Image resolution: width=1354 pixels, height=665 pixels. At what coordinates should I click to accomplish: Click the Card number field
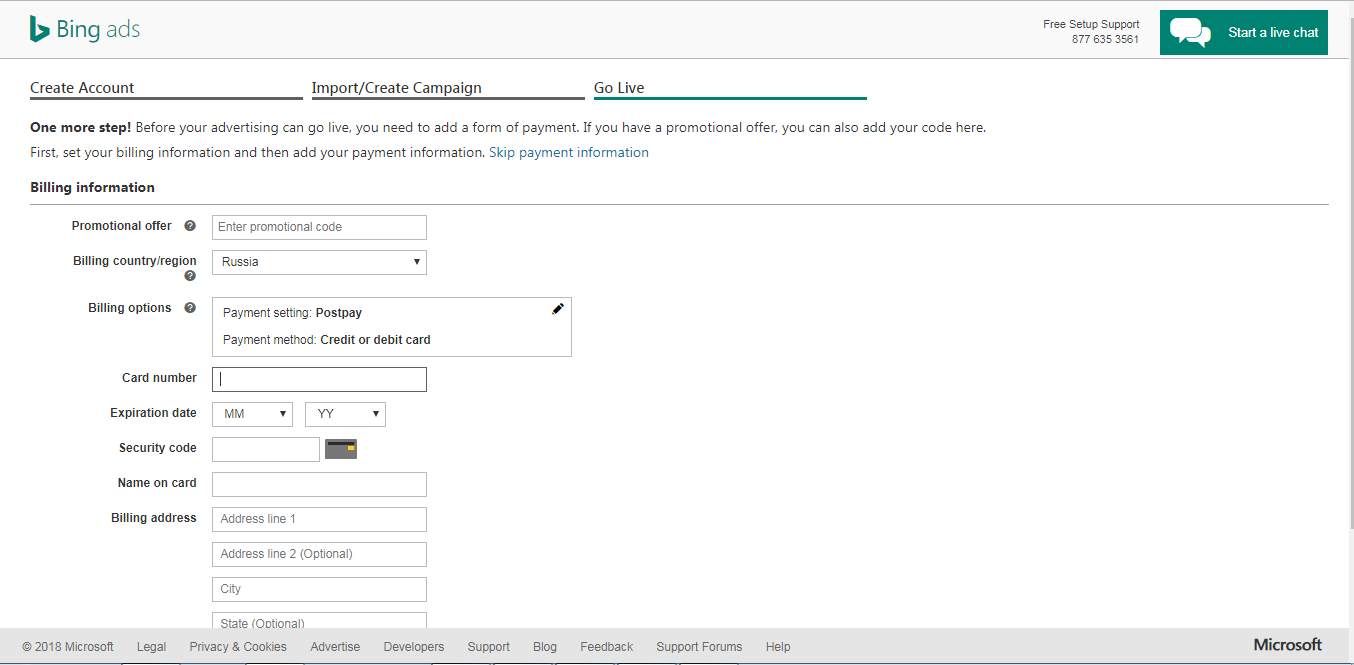coord(319,379)
